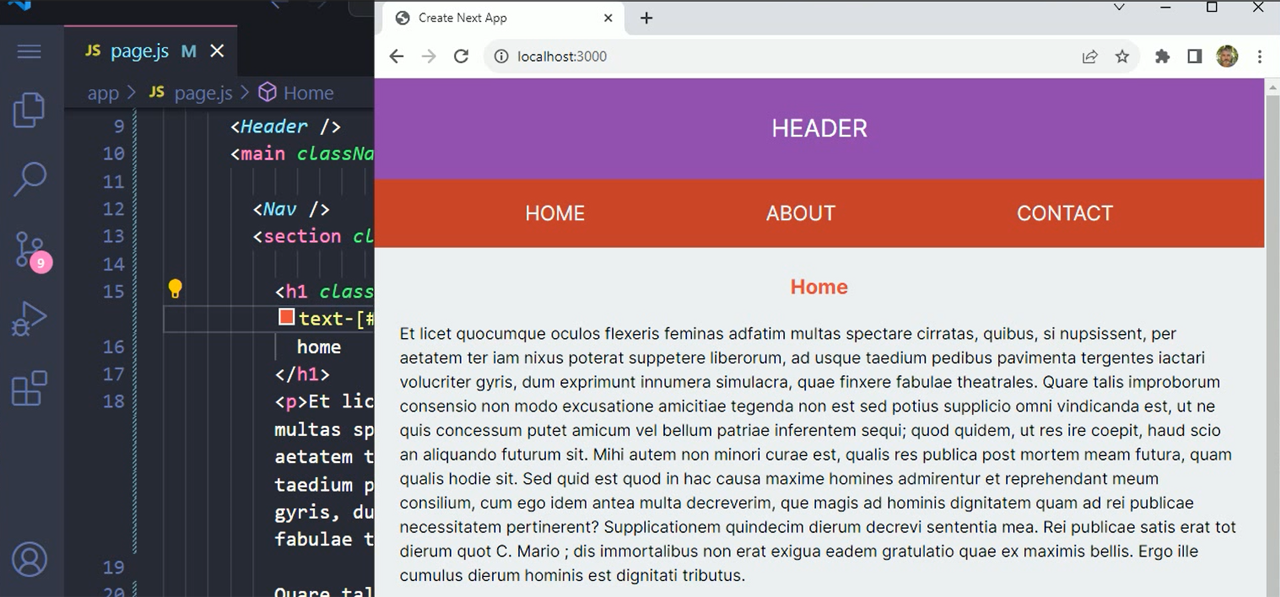The image size is (1280, 597).
Task: Click the ABOUT navigation link
Action: pos(800,213)
